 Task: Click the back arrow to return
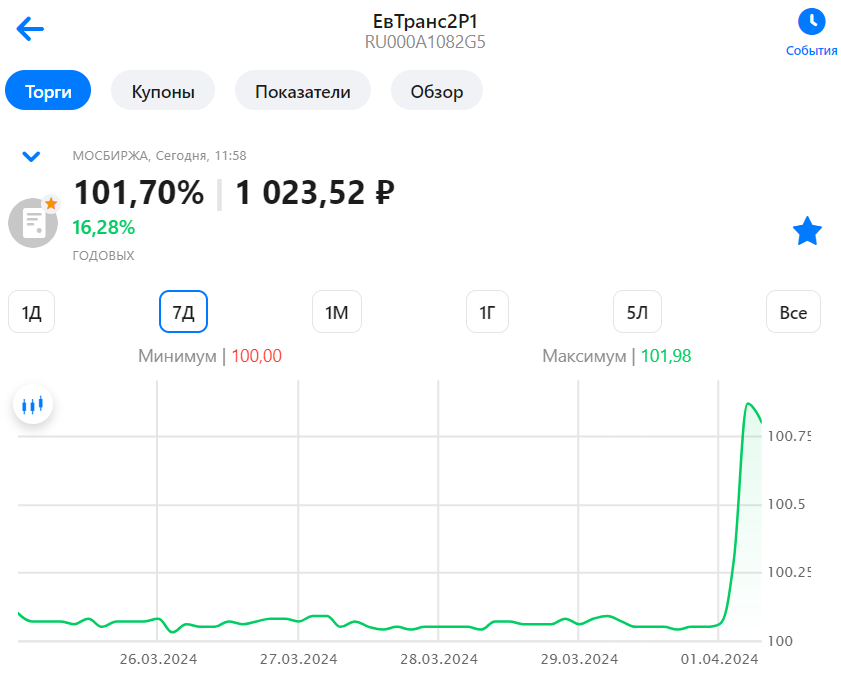pyautogui.click(x=29, y=29)
